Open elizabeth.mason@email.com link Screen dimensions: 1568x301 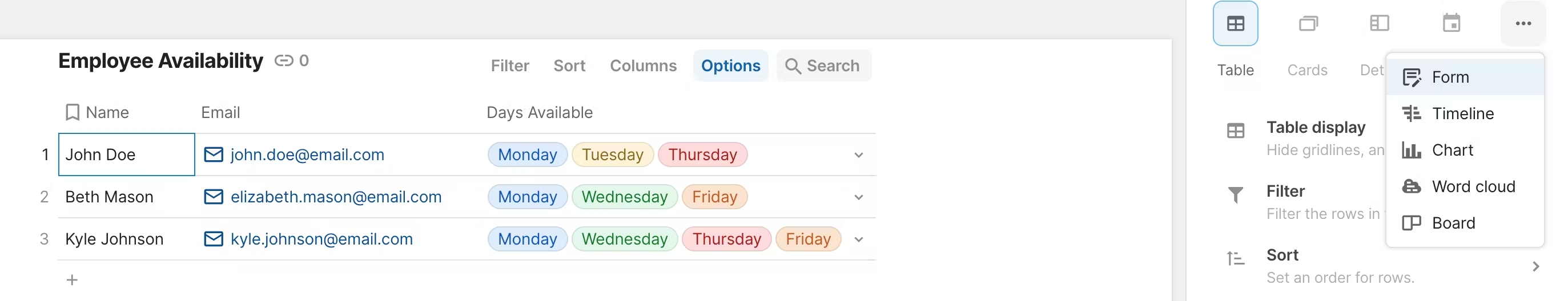335,197
